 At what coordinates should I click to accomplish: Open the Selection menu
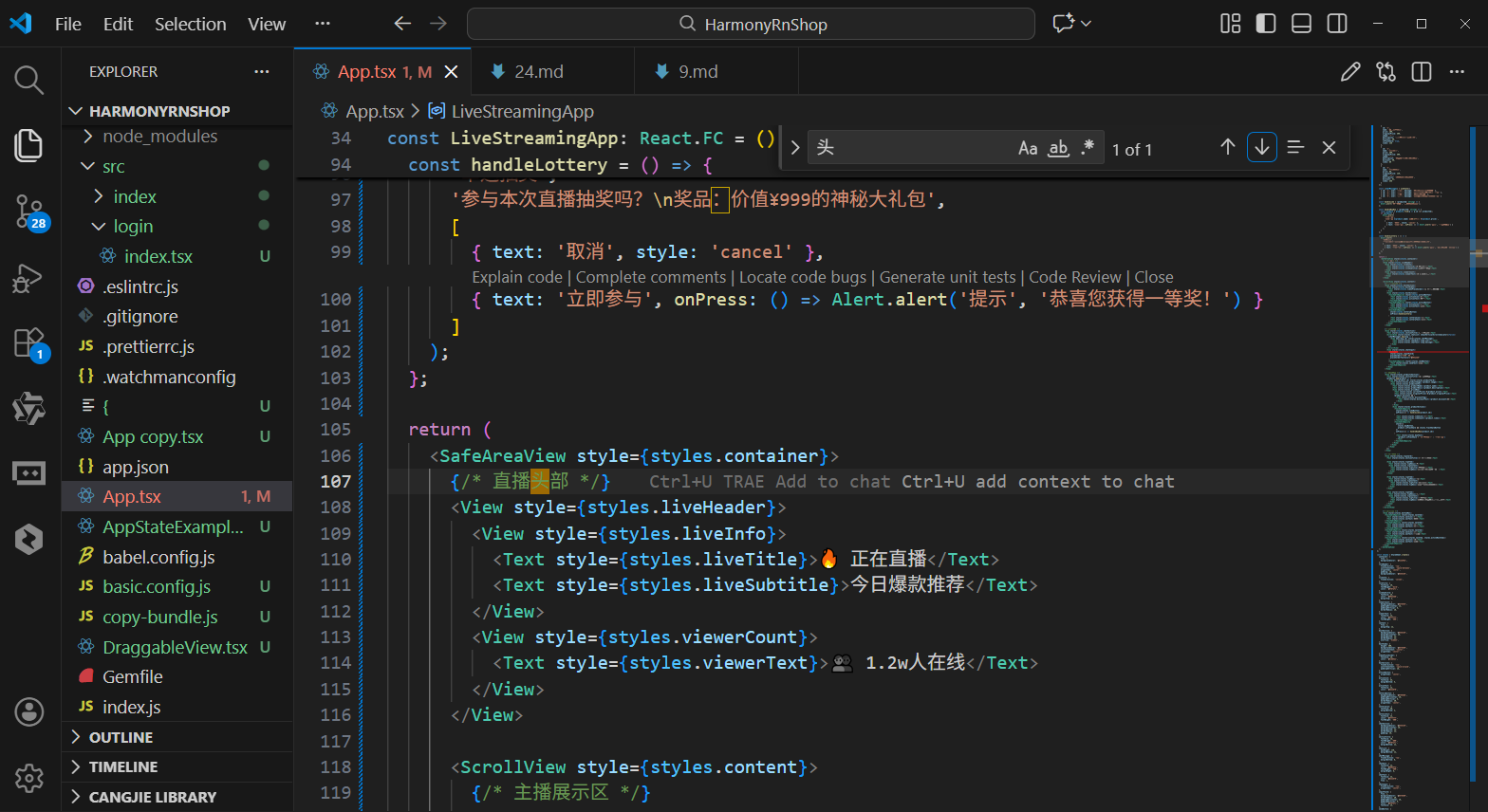[191, 24]
